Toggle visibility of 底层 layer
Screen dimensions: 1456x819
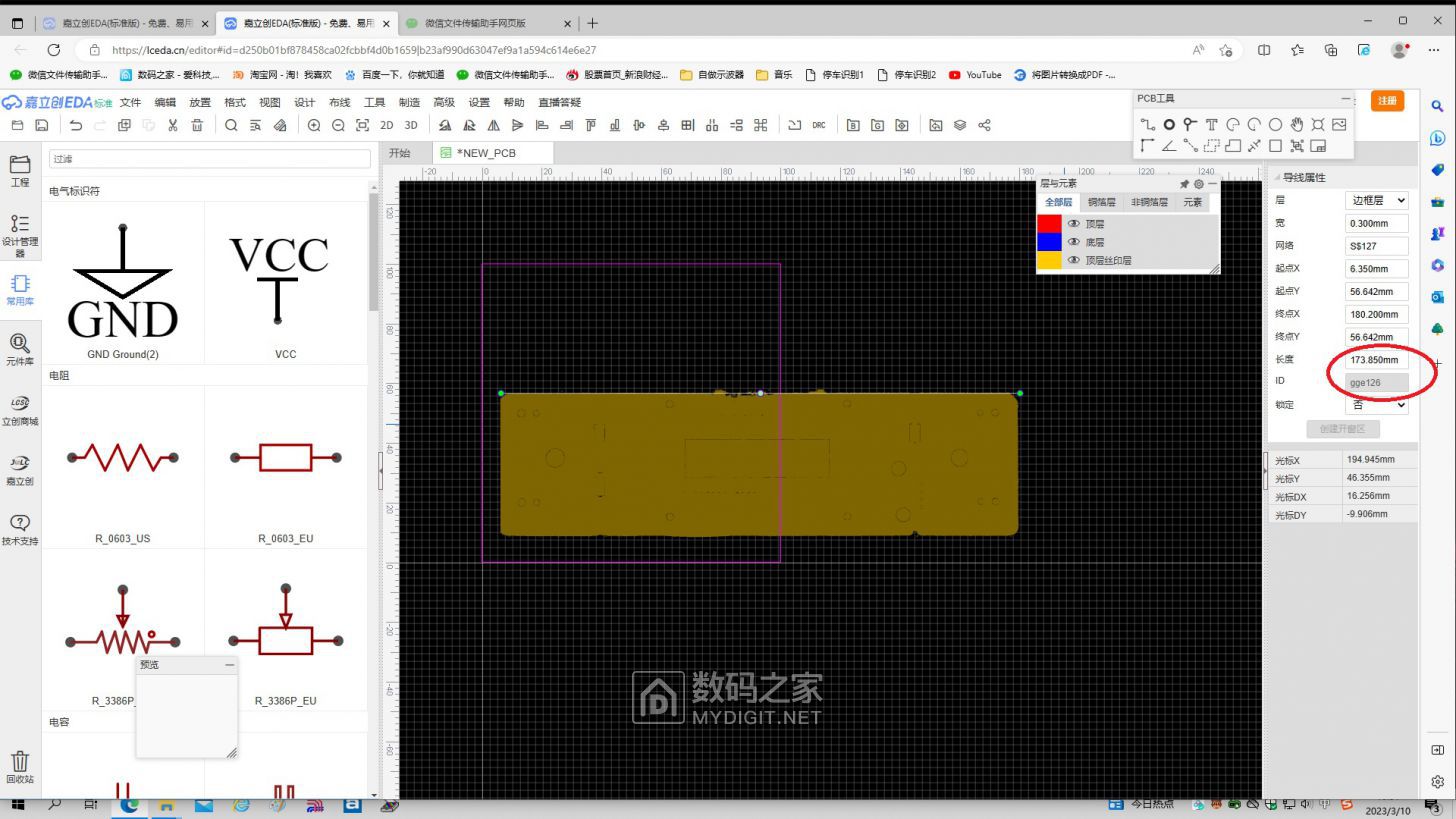pyautogui.click(x=1073, y=242)
